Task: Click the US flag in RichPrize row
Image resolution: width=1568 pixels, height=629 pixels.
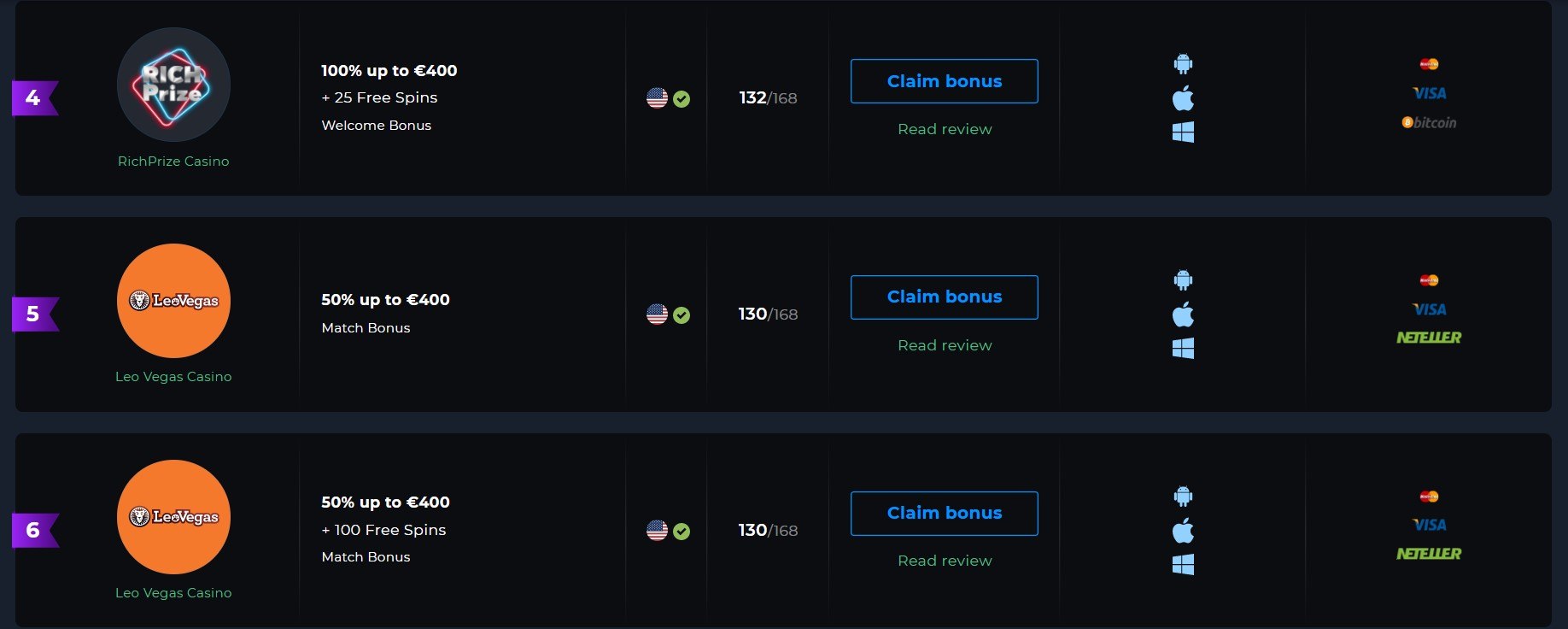Action: pyautogui.click(x=657, y=98)
